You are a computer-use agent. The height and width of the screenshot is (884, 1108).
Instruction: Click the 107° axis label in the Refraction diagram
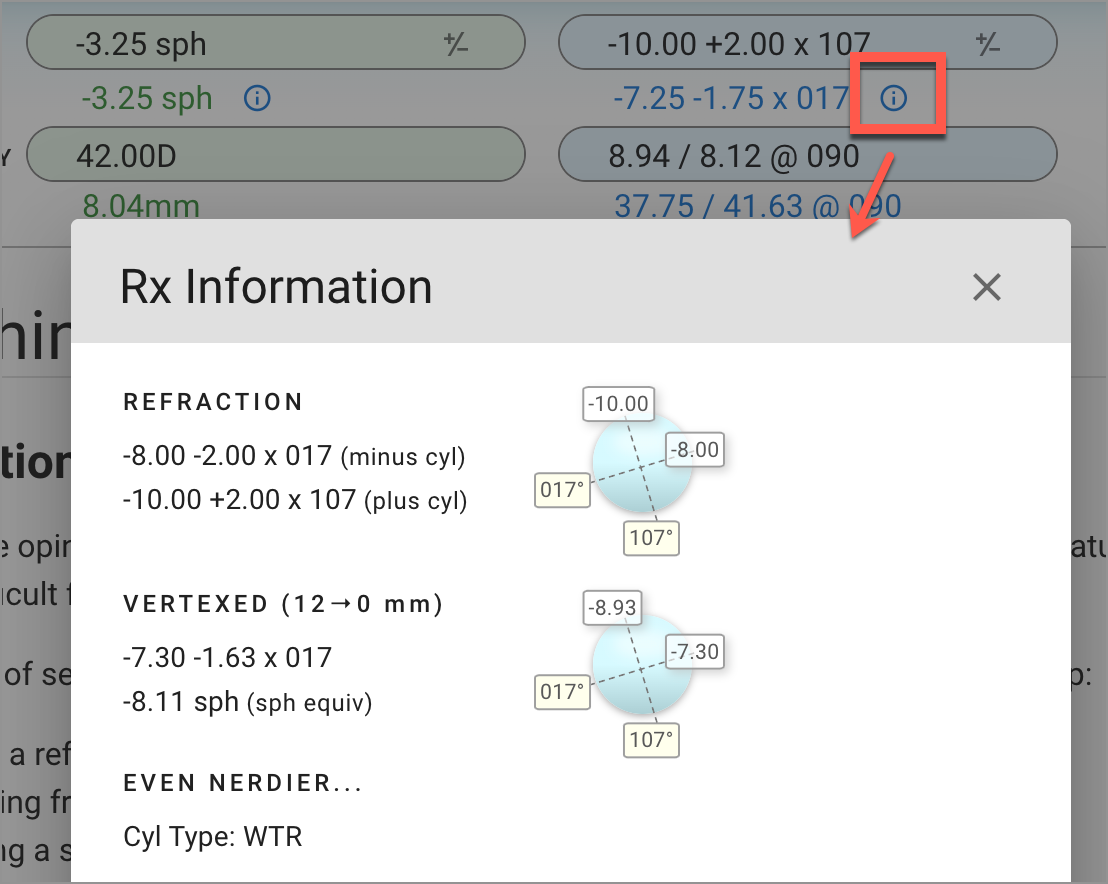(652, 538)
